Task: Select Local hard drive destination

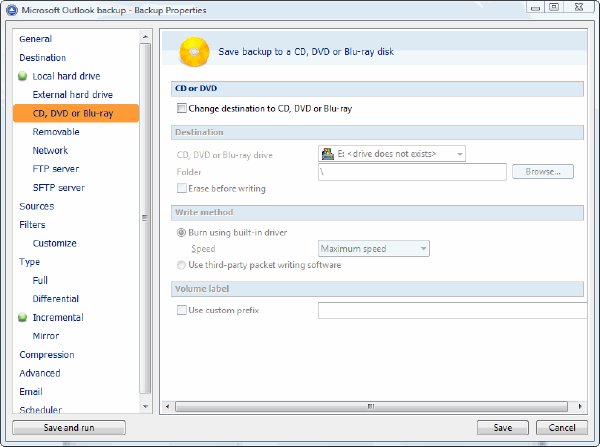Action: [66, 76]
